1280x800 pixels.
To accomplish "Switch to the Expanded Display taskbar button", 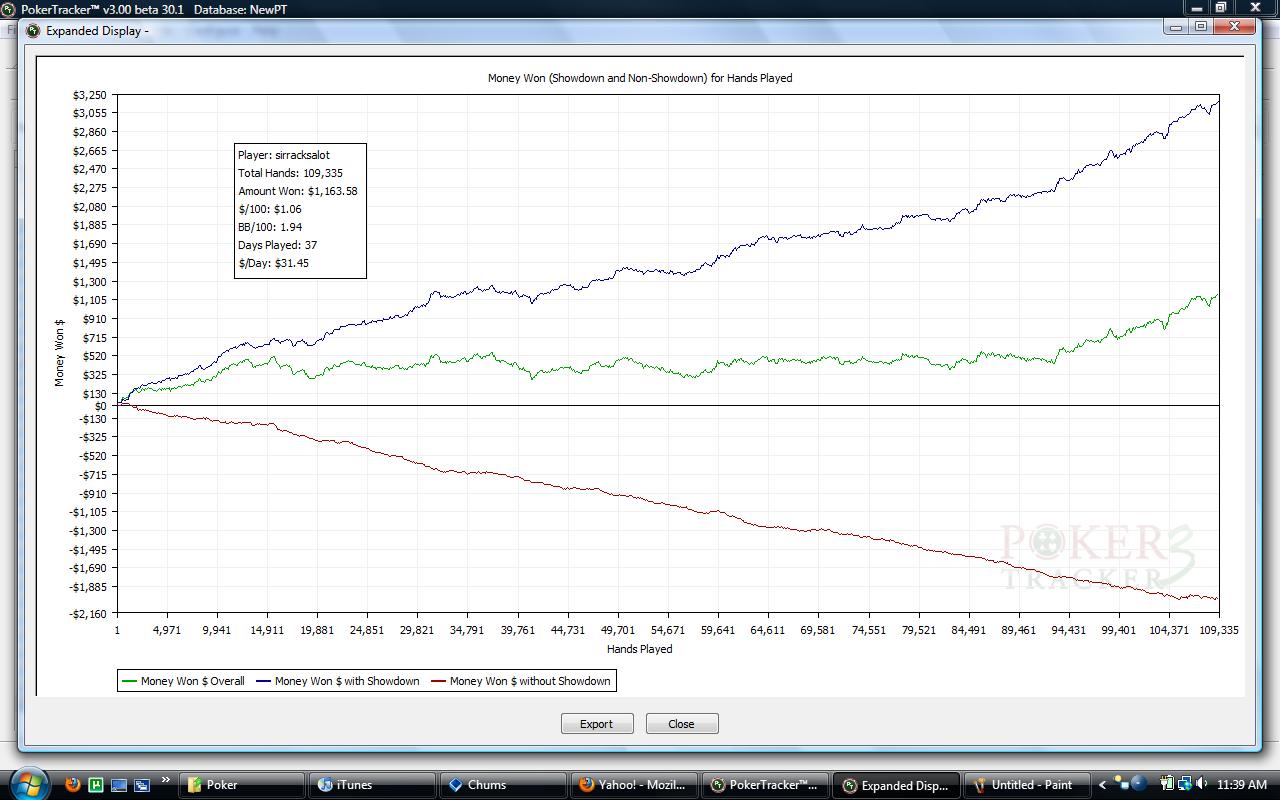I will pyautogui.click(x=896, y=785).
